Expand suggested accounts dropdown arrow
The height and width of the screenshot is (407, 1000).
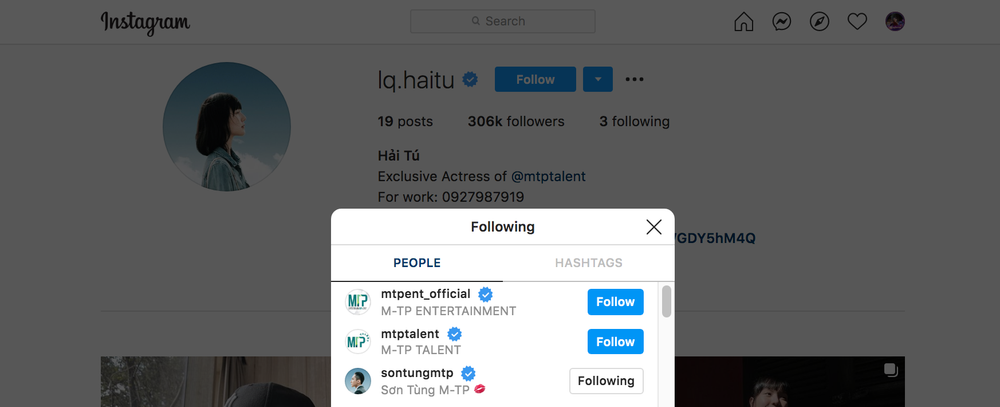coord(598,80)
